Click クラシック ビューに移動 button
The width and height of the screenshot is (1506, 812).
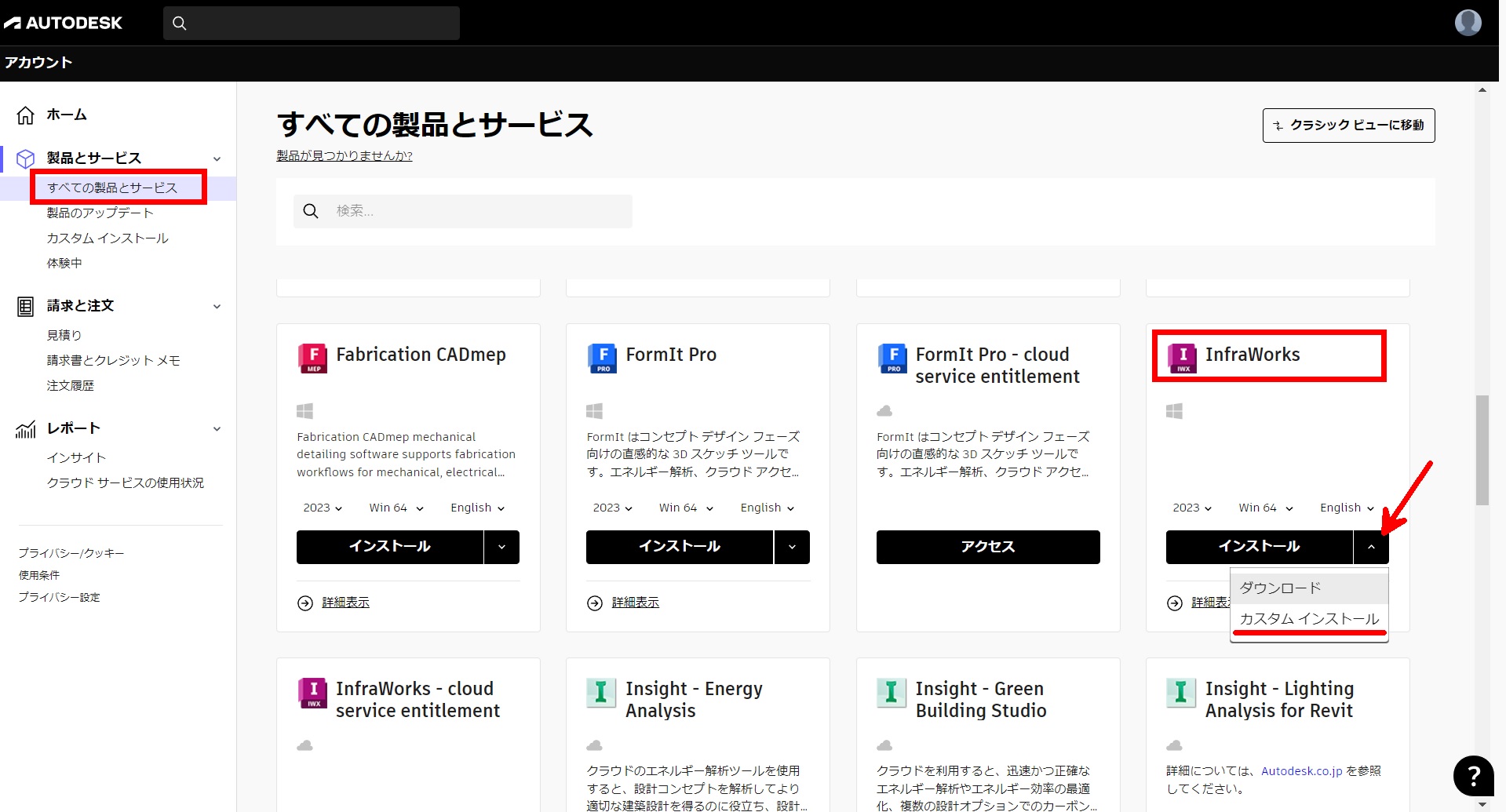tap(1348, 126)
